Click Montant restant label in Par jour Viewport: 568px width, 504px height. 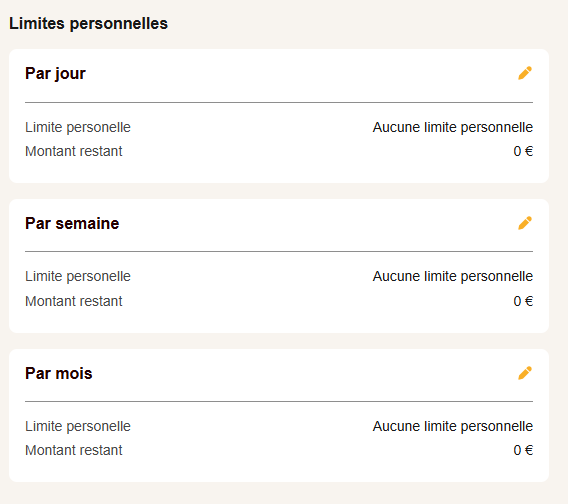click(74, 151)
